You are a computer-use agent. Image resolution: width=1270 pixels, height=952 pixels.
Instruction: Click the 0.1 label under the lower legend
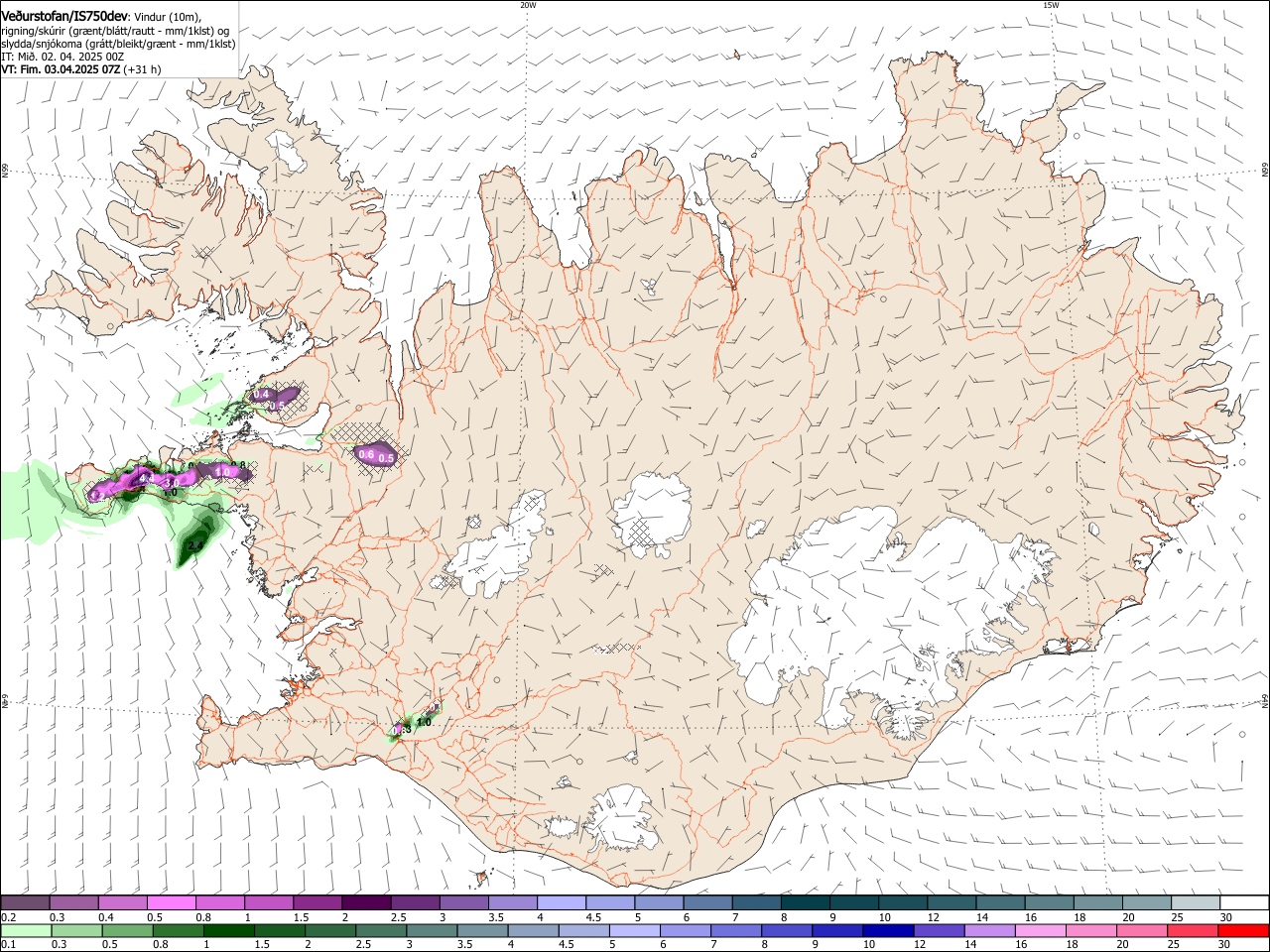(x=8, y=944)
